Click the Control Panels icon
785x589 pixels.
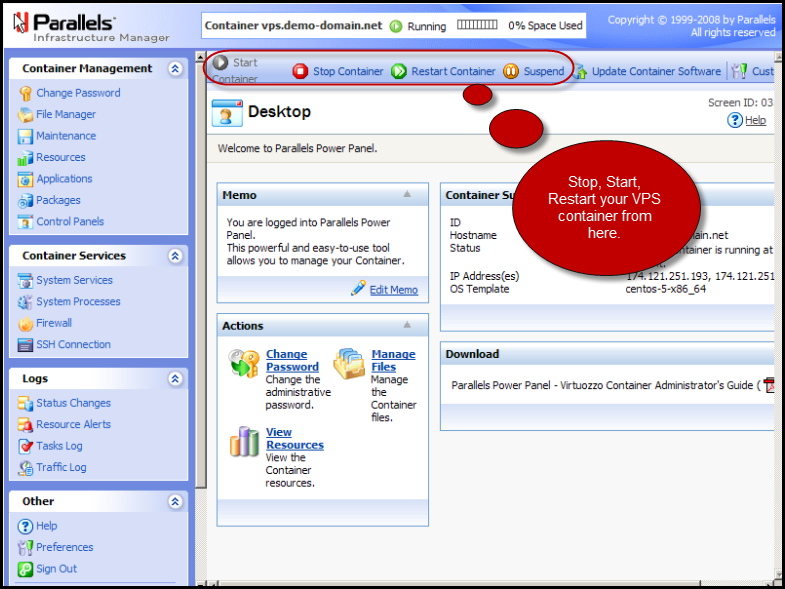[x=25, y=222]
